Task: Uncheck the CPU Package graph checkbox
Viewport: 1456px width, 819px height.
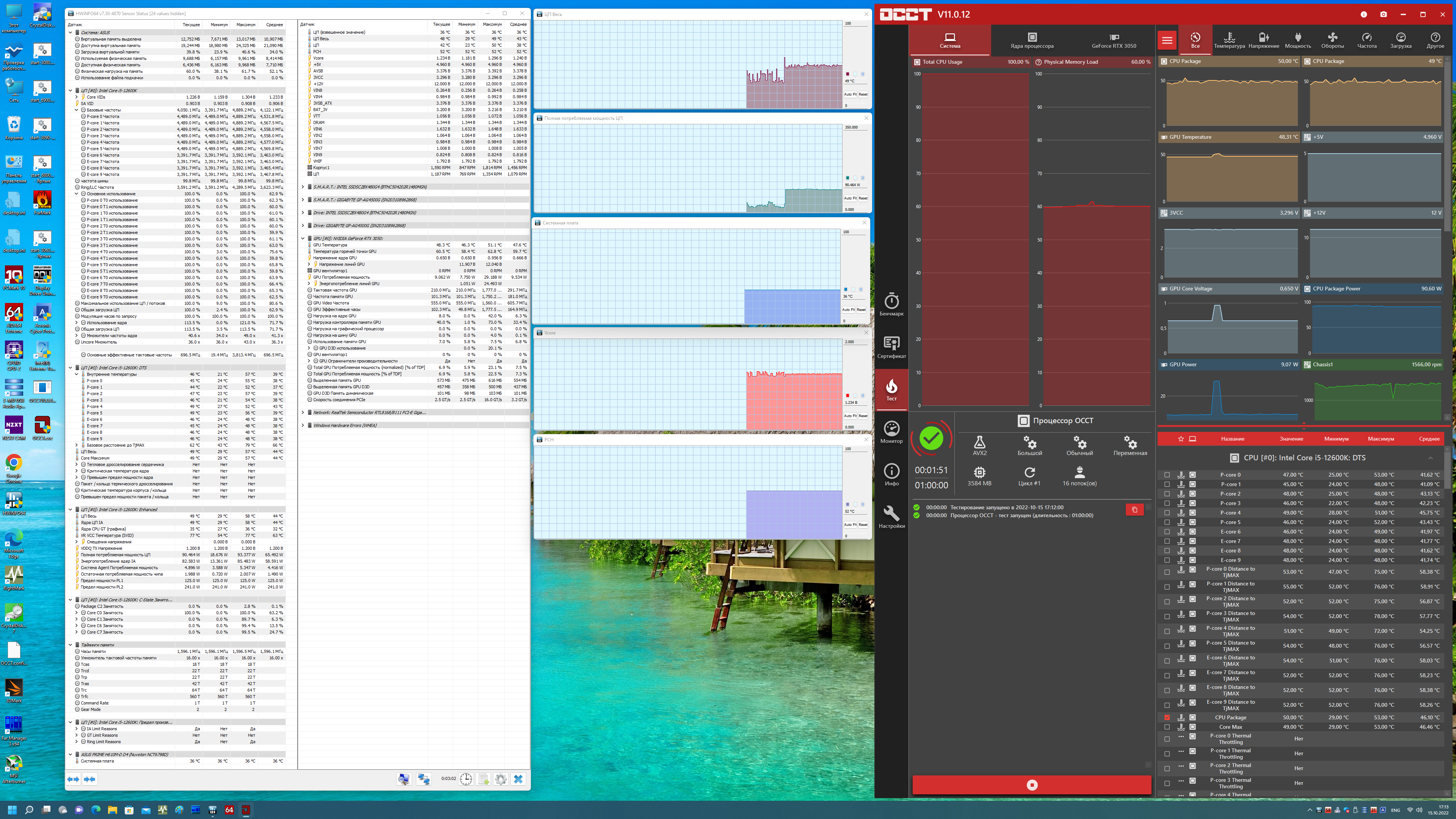Action: pos(1167,717)
